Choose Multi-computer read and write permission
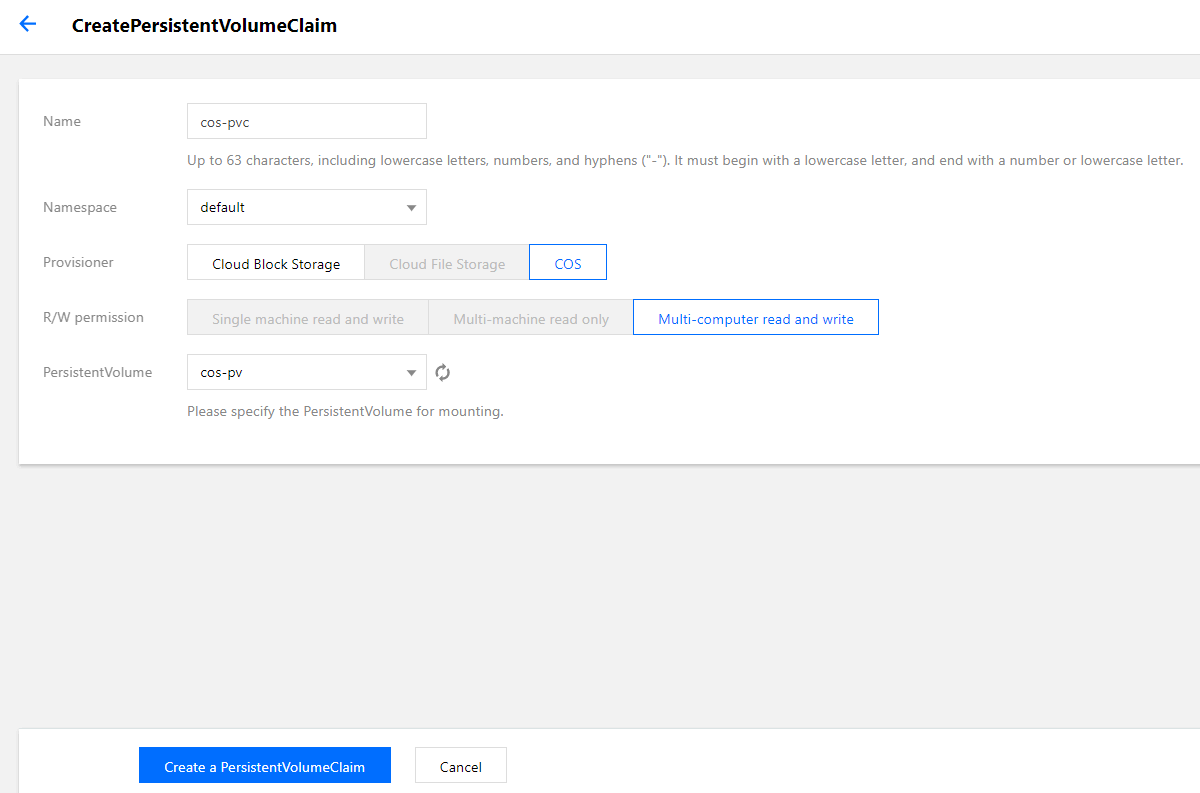Viewport: 1200px width, 793px height. click(756, 319)
